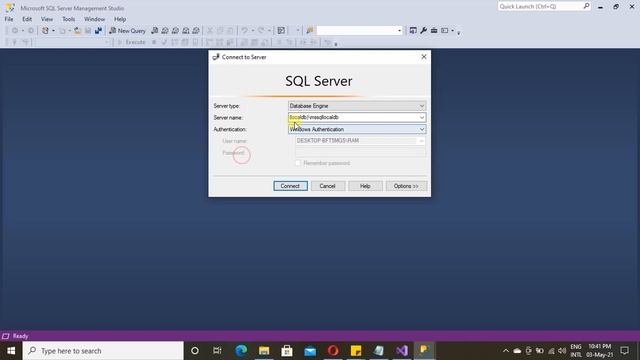Open the Tools menu
The height and width of the screenshot is (360, 640).
tap(69, 19)
